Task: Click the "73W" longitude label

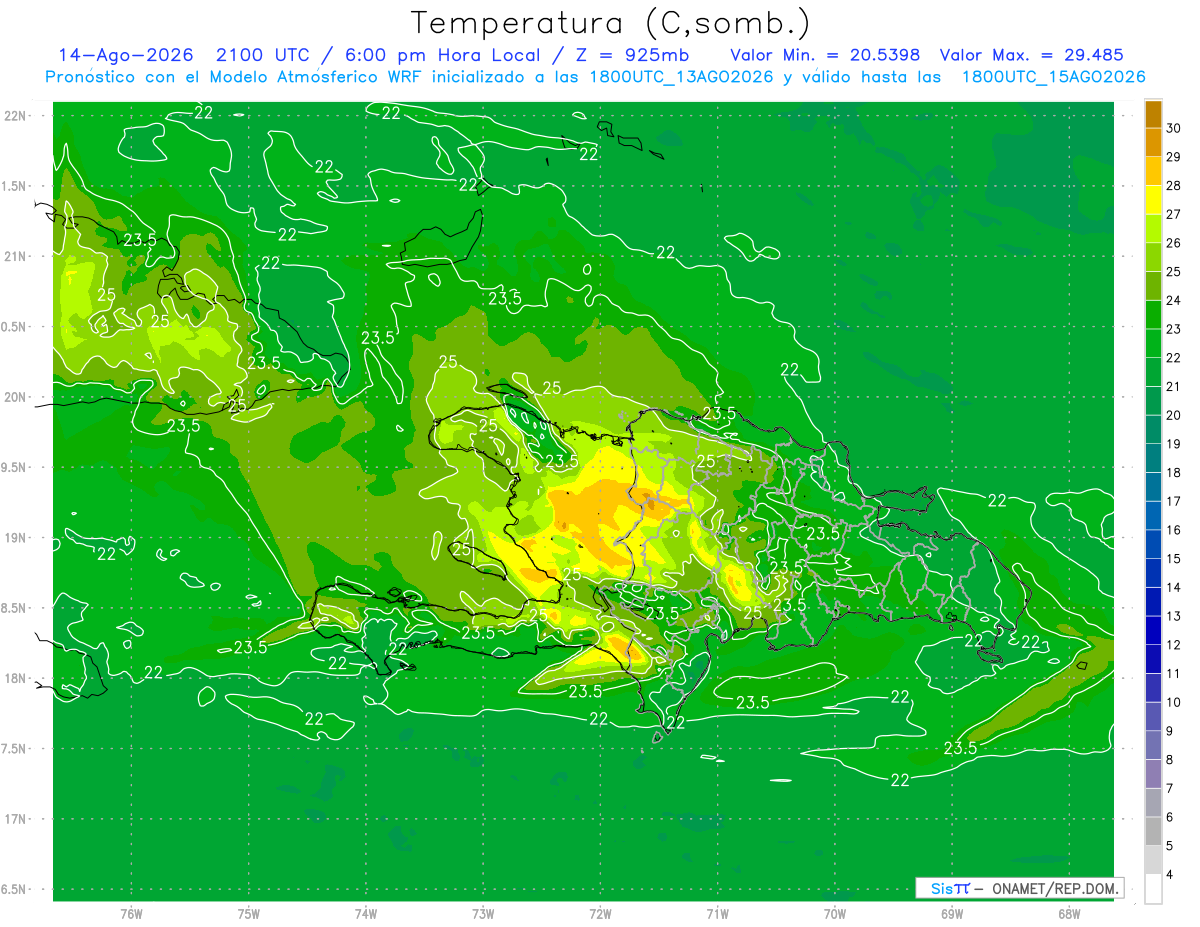Action: (483, 914)
